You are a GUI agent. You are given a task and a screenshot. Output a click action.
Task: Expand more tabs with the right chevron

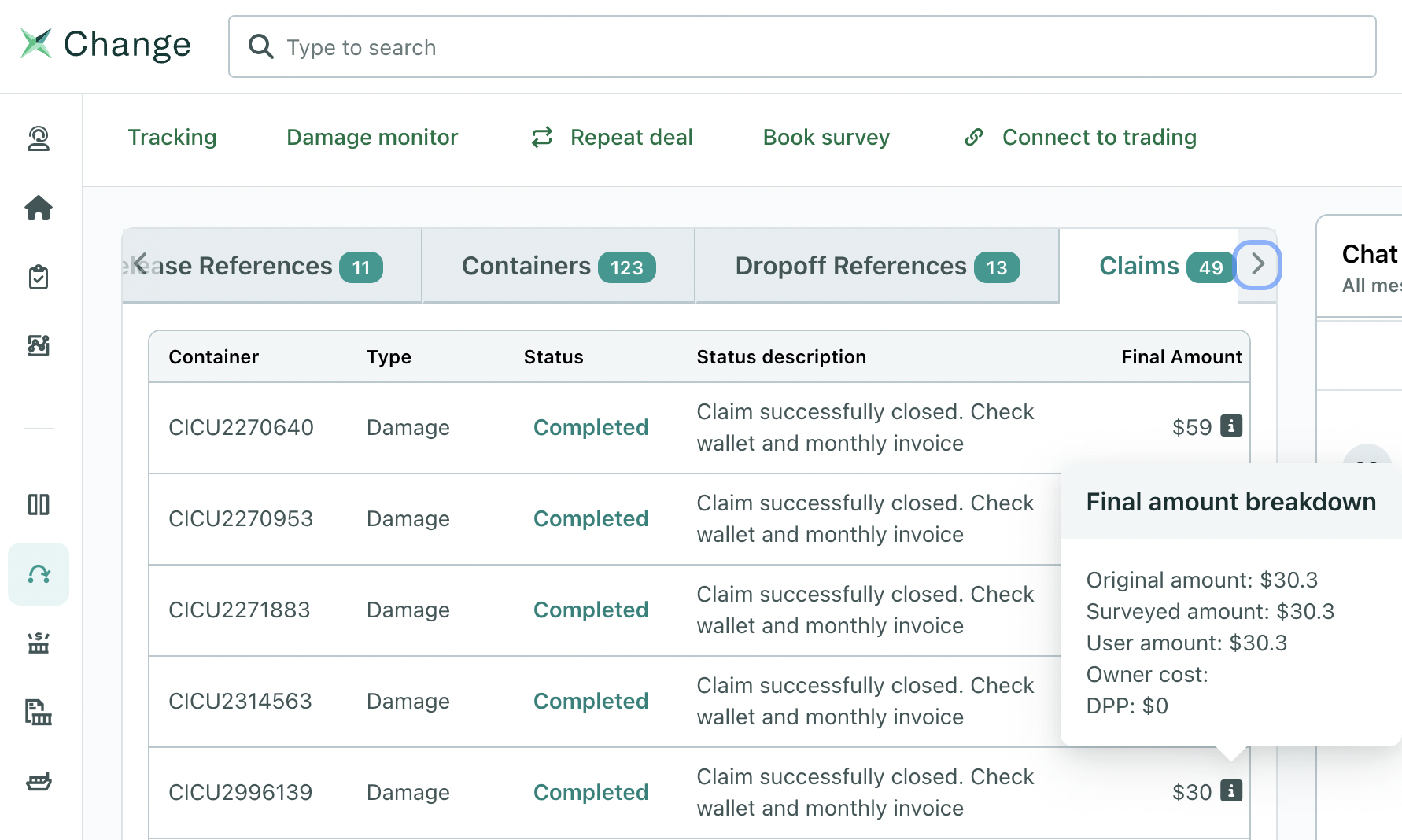click(1257, 266)
